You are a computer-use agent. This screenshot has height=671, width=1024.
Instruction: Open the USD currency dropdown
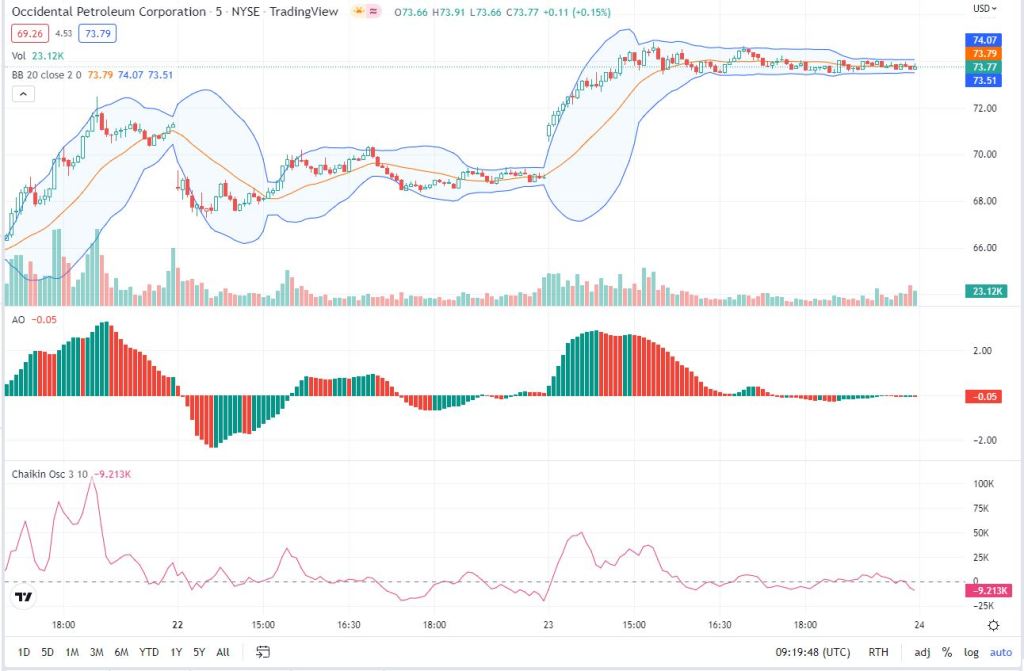pyautogui.click(x=985, y=10)
